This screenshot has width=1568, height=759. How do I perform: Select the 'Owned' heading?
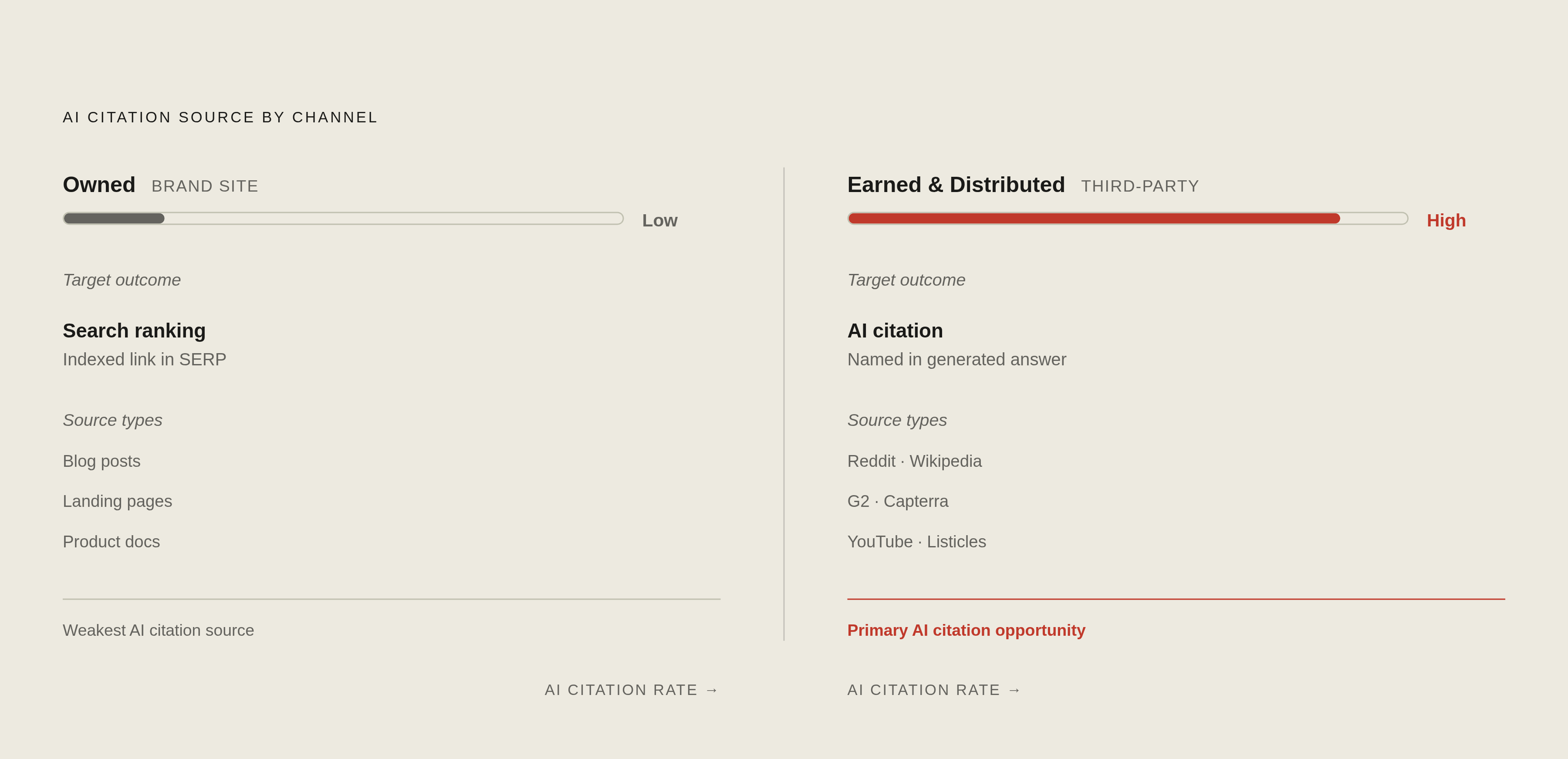click(99, 185)
